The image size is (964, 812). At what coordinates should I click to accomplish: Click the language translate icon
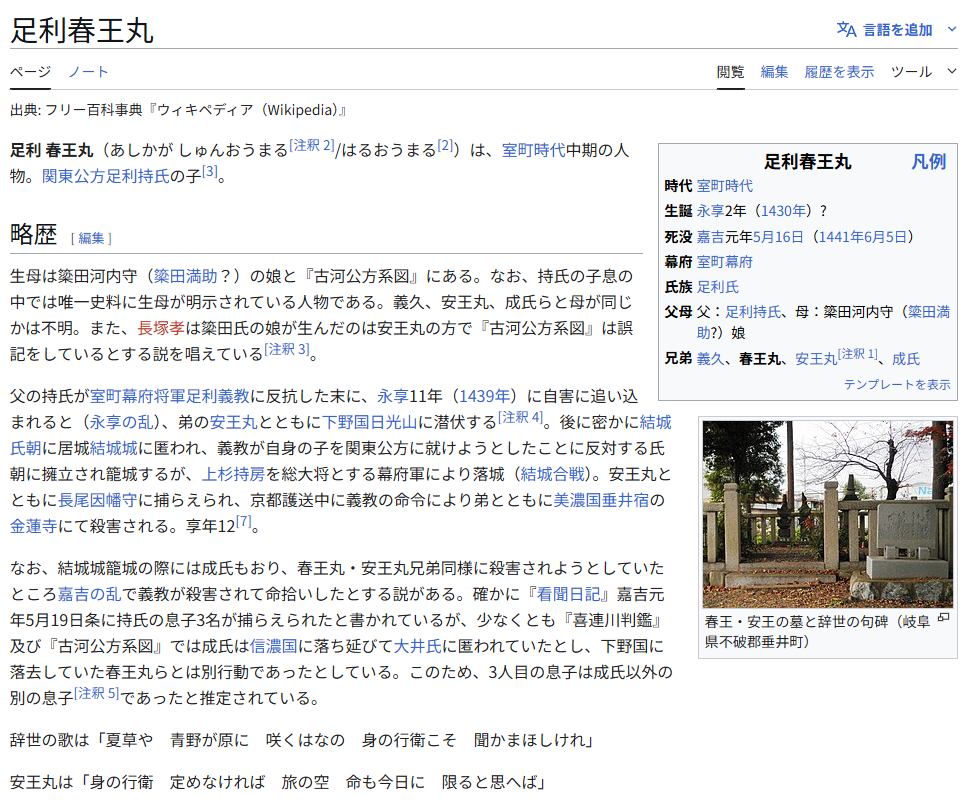tap(846, 29)
